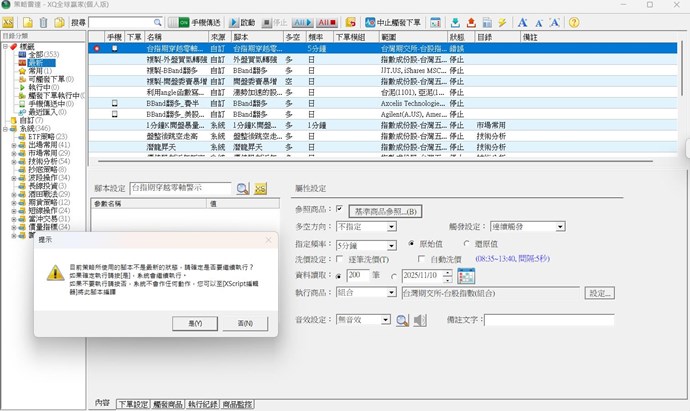
Task: Switch to the 下單設定 tab
Action: pos(133,402)
